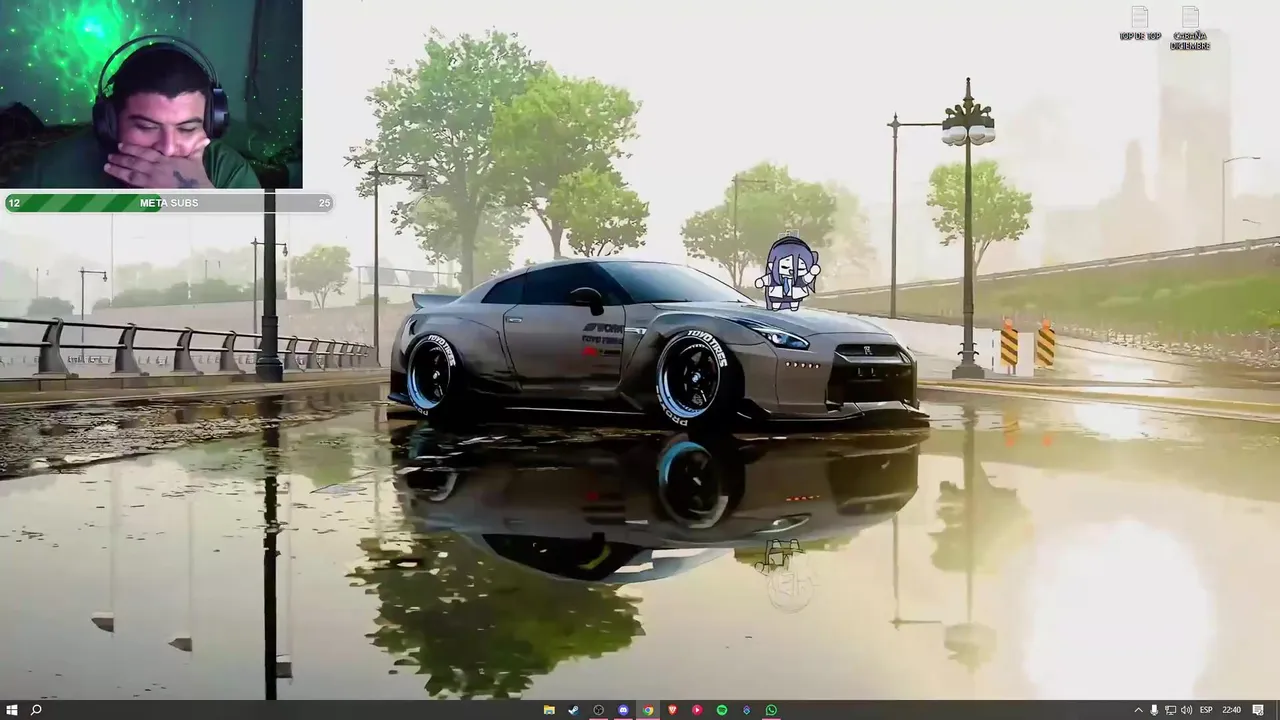
Task: Switch to Google Chrome in the taskbar
Action: (x=648, y=710)
